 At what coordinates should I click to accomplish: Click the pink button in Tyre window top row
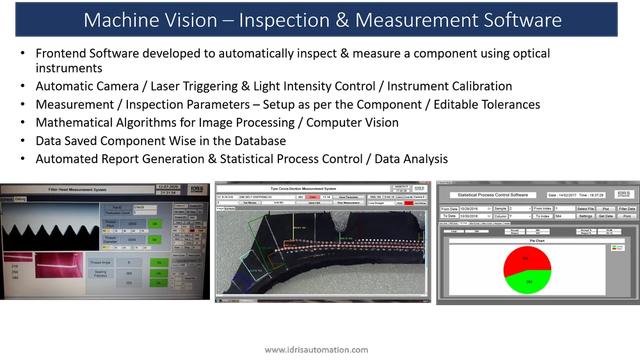(313, 197)
